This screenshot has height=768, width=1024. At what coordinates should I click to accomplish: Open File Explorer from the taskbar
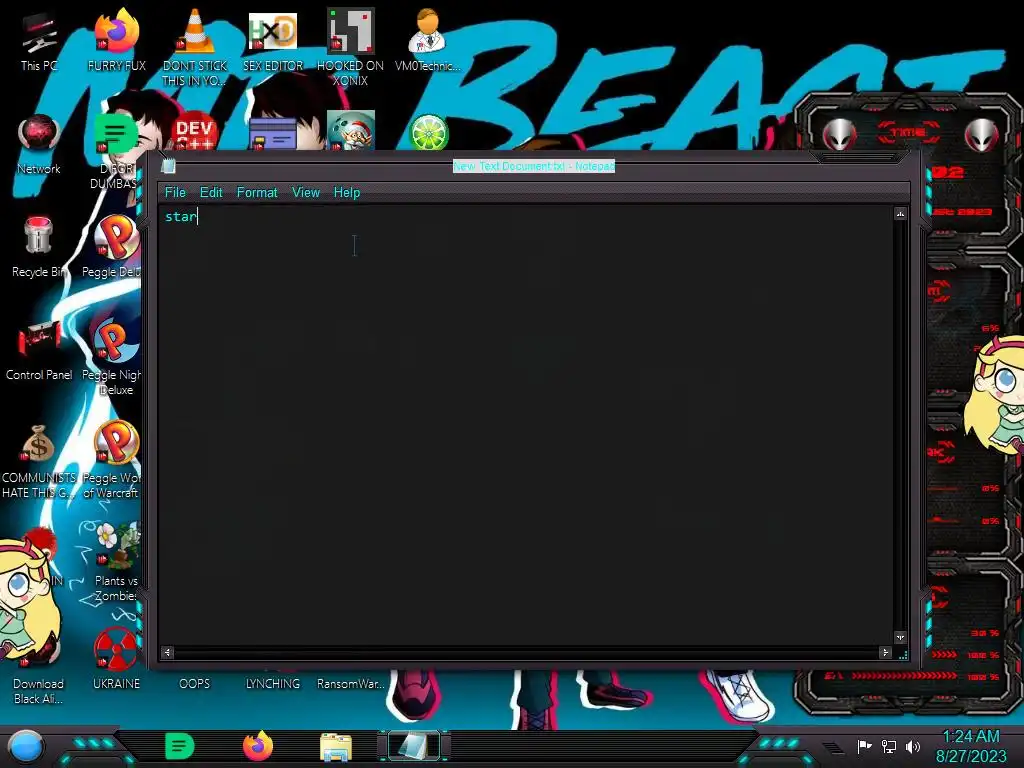pyautogui.click(x=336, y=748)
